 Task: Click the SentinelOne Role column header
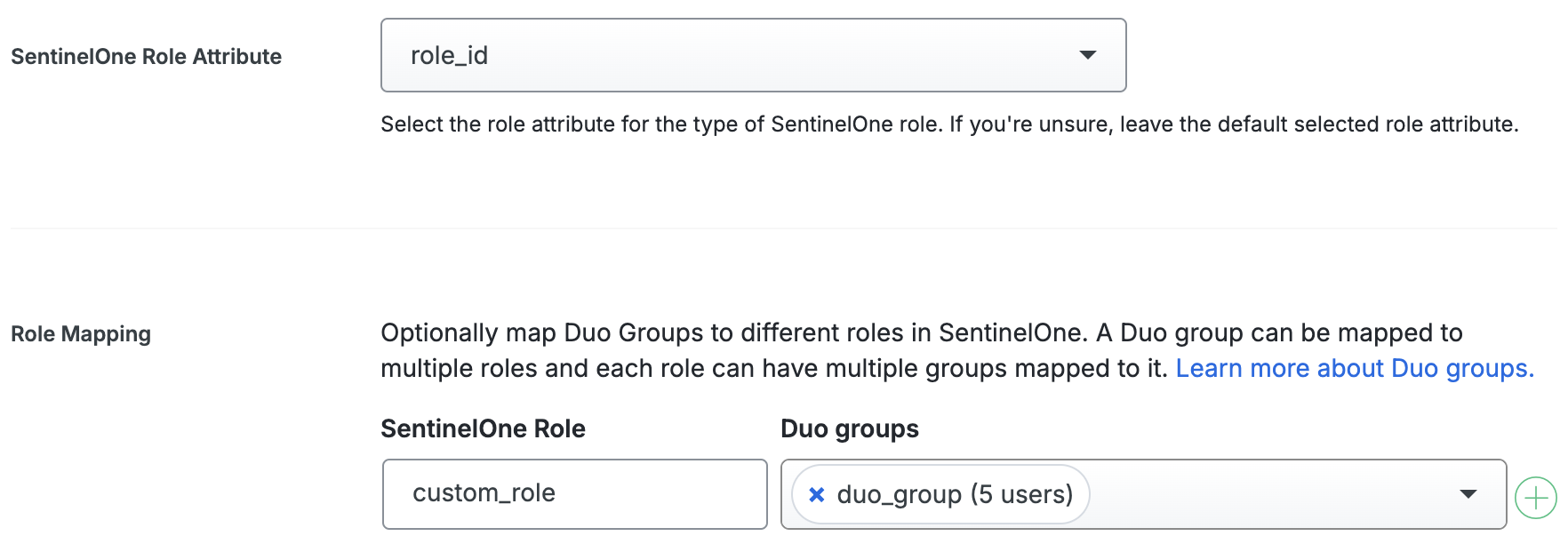tap(483, 428)
